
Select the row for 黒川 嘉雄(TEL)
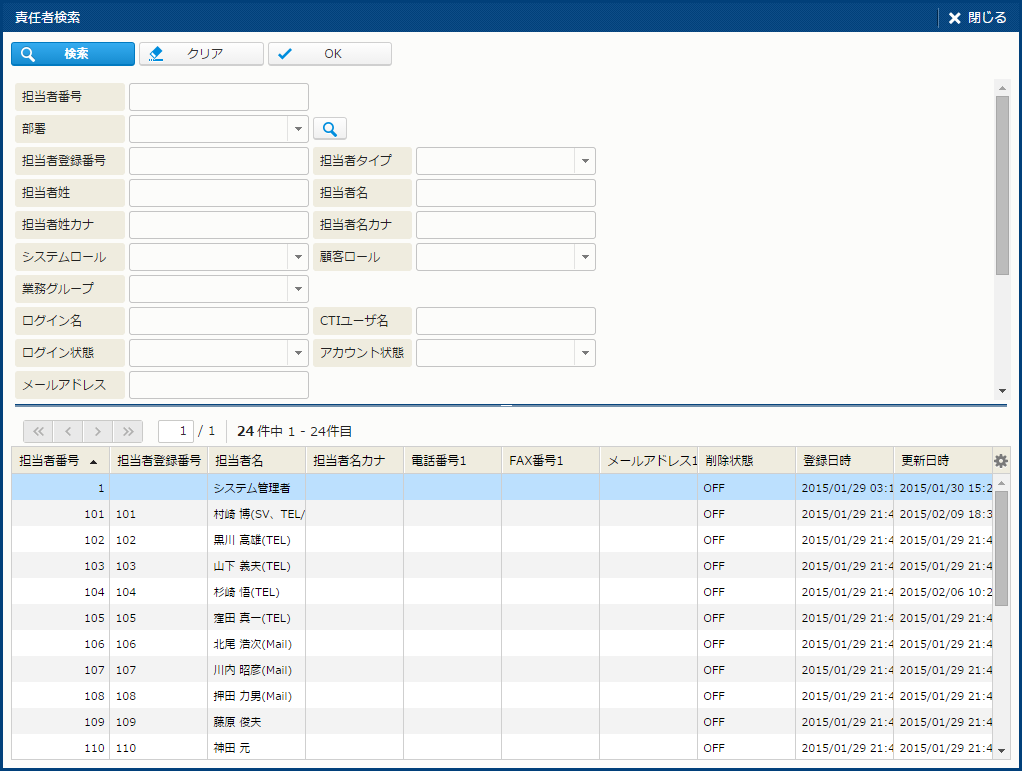252,540
